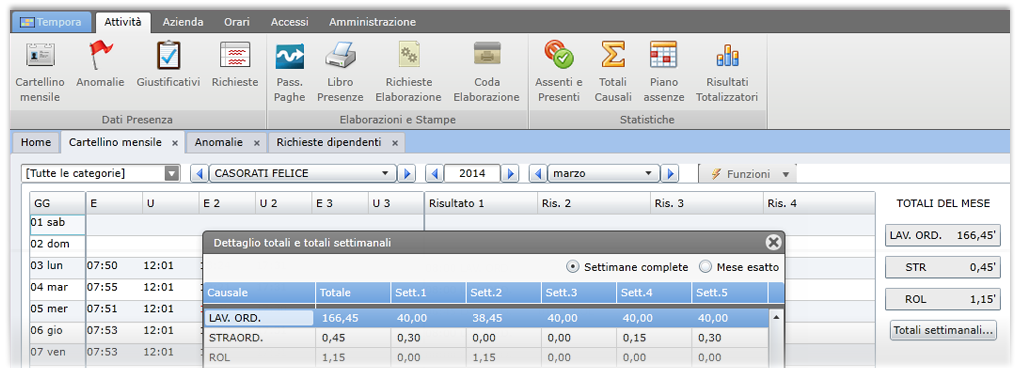The width and height of the screenshot is (1020, 368).
Task: Close the Dettaglio totali dialog
Action: [x=773, y=243]
